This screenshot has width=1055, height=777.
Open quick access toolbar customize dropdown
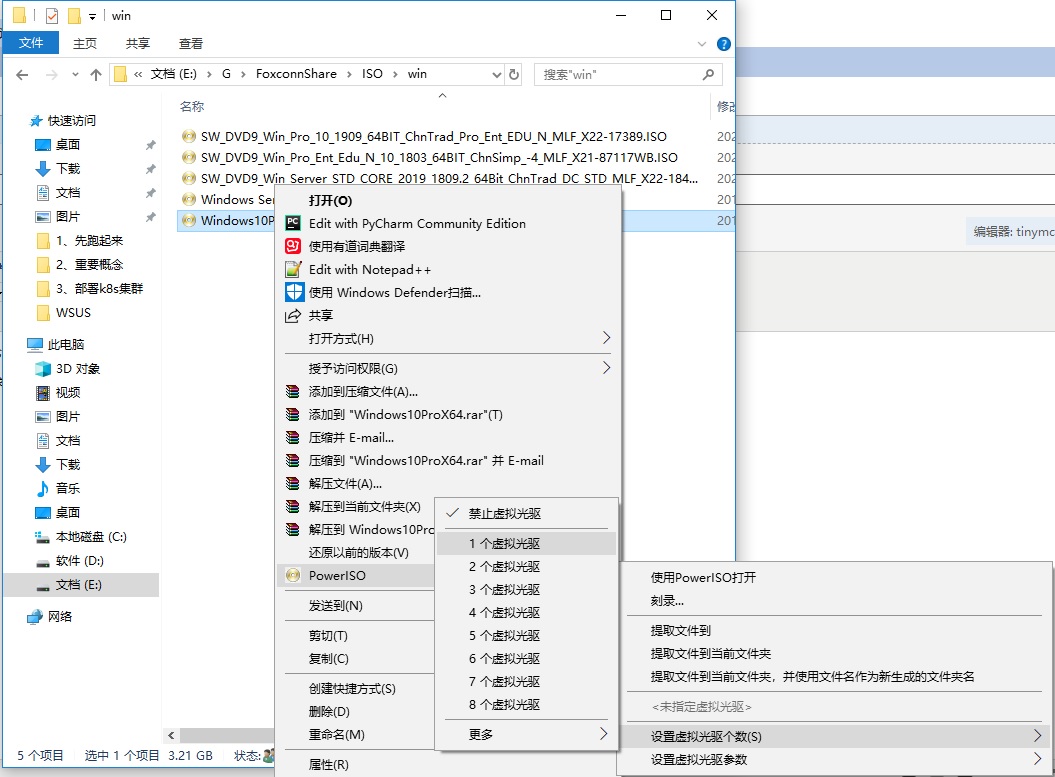[x=92, y=16]
